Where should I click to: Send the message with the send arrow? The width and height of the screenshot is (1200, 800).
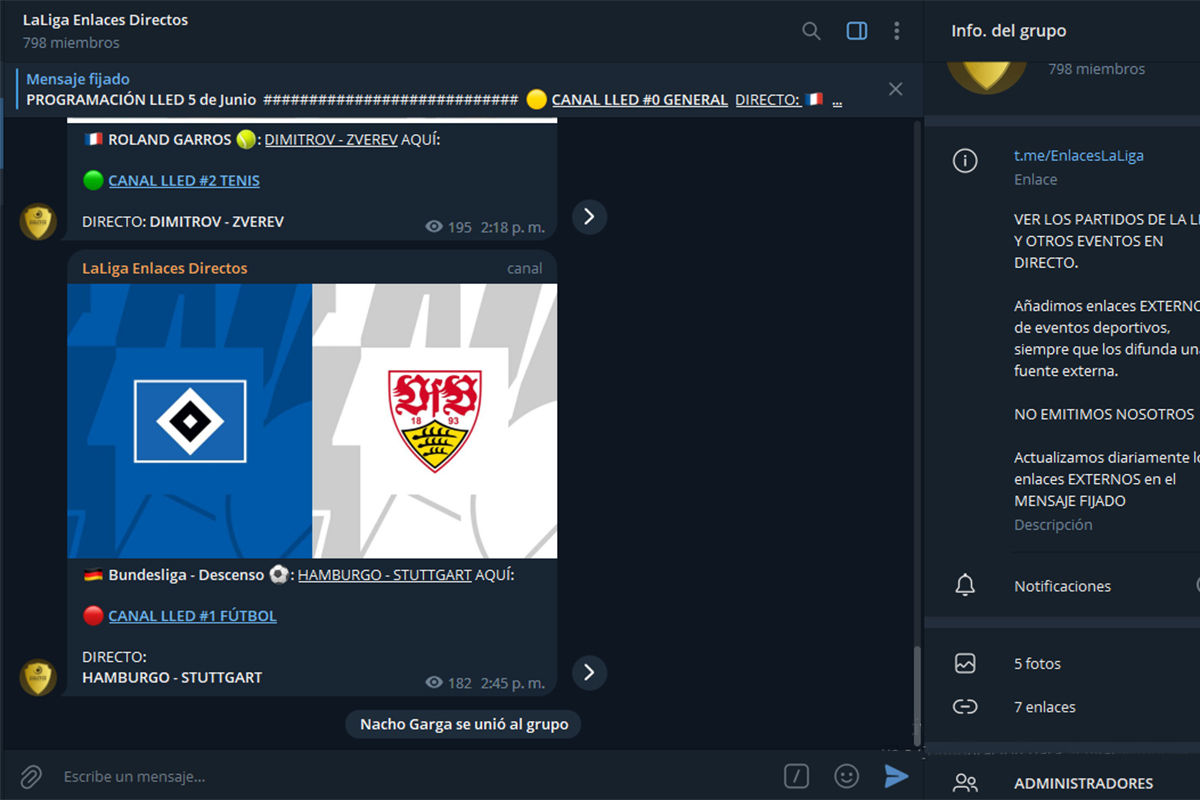coord(897,775)
